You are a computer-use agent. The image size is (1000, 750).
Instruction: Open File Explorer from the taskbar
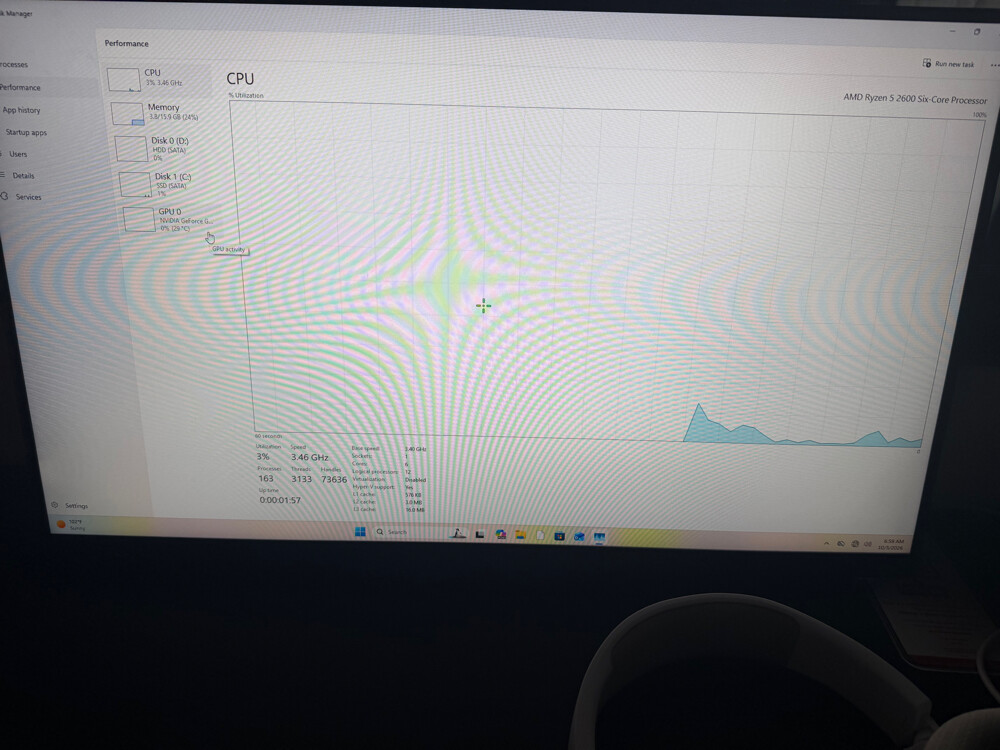520,534
